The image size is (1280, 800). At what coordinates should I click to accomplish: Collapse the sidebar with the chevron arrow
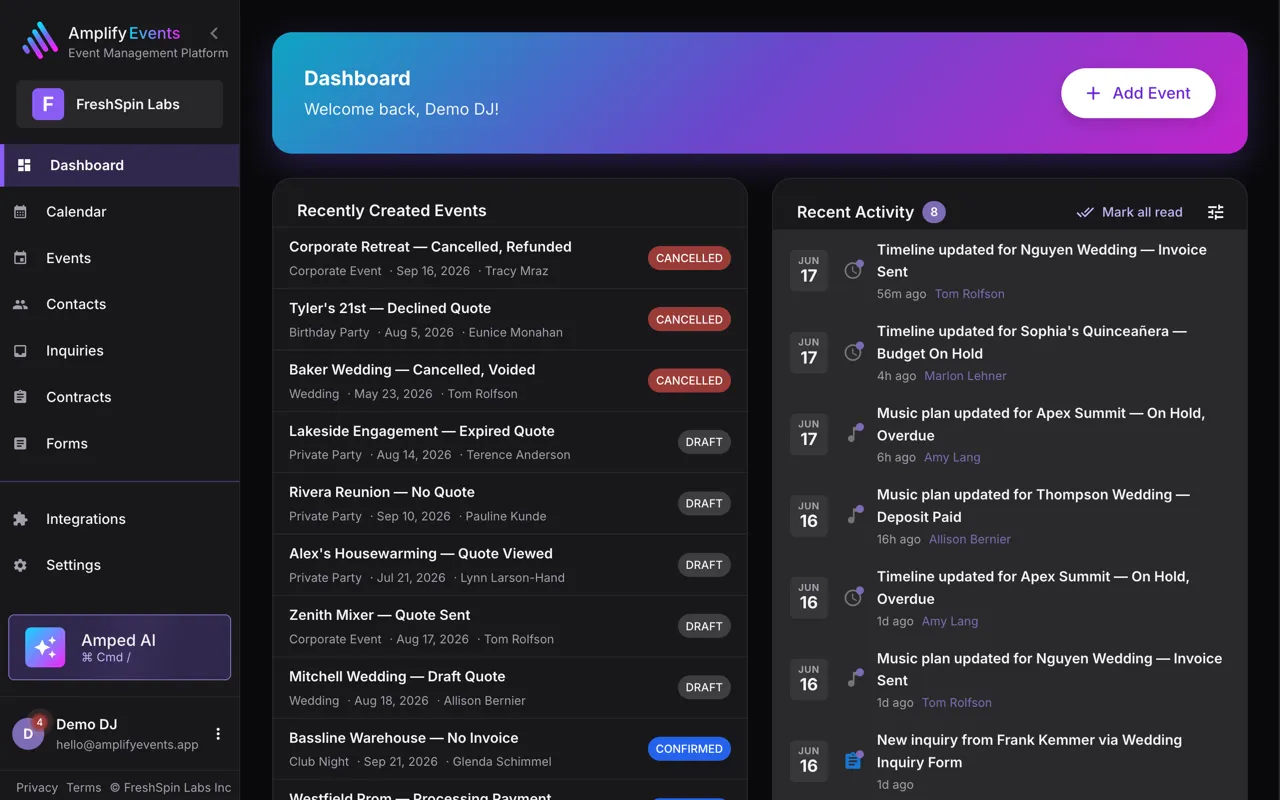click(x=214, y=33)
